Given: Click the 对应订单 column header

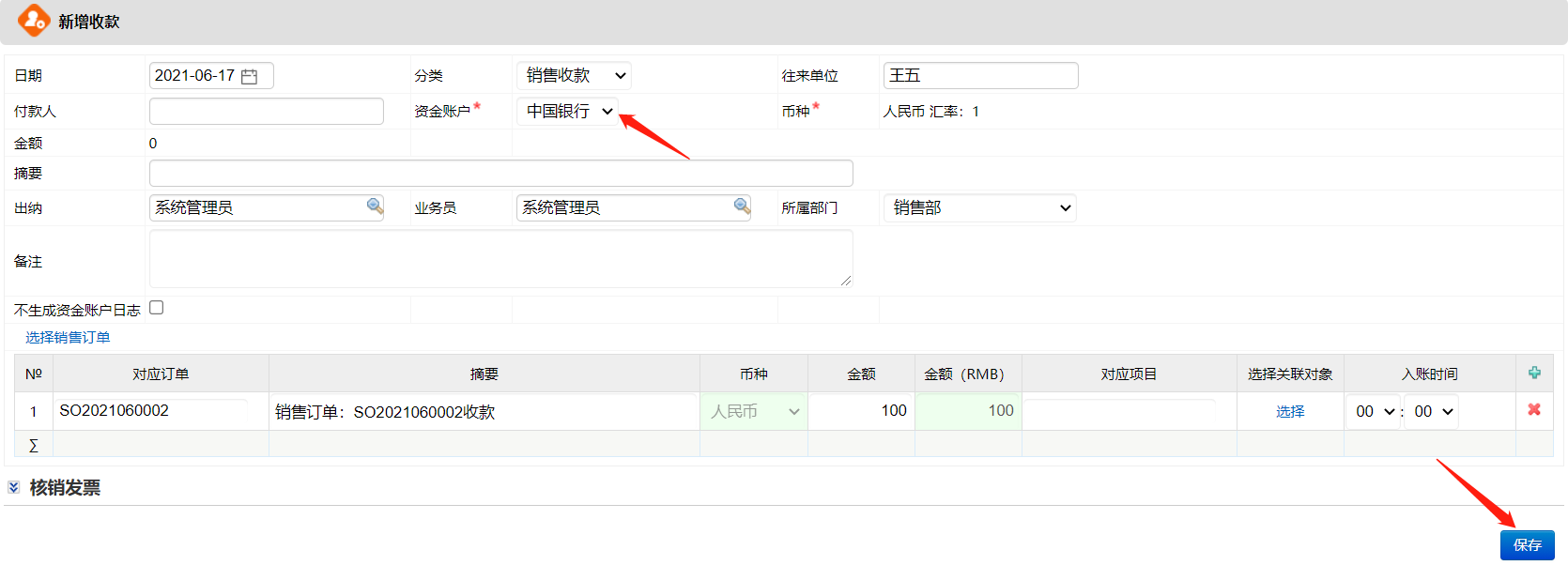Looking at the screenshot, I should pyautogui.click(x=161, y=374).
